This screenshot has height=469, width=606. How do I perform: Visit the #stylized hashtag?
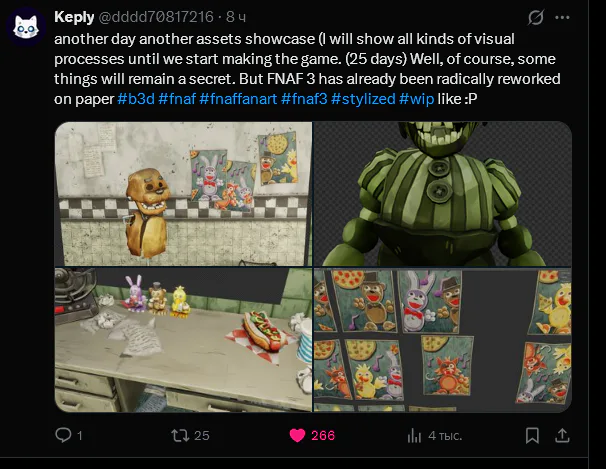[363, 99]
